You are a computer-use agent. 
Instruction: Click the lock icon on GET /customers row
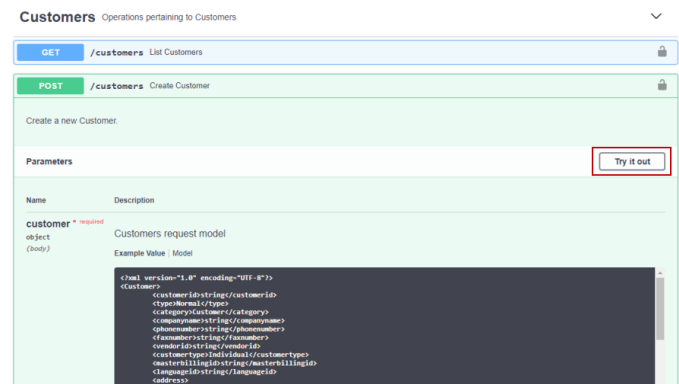(x=662, y=52)
